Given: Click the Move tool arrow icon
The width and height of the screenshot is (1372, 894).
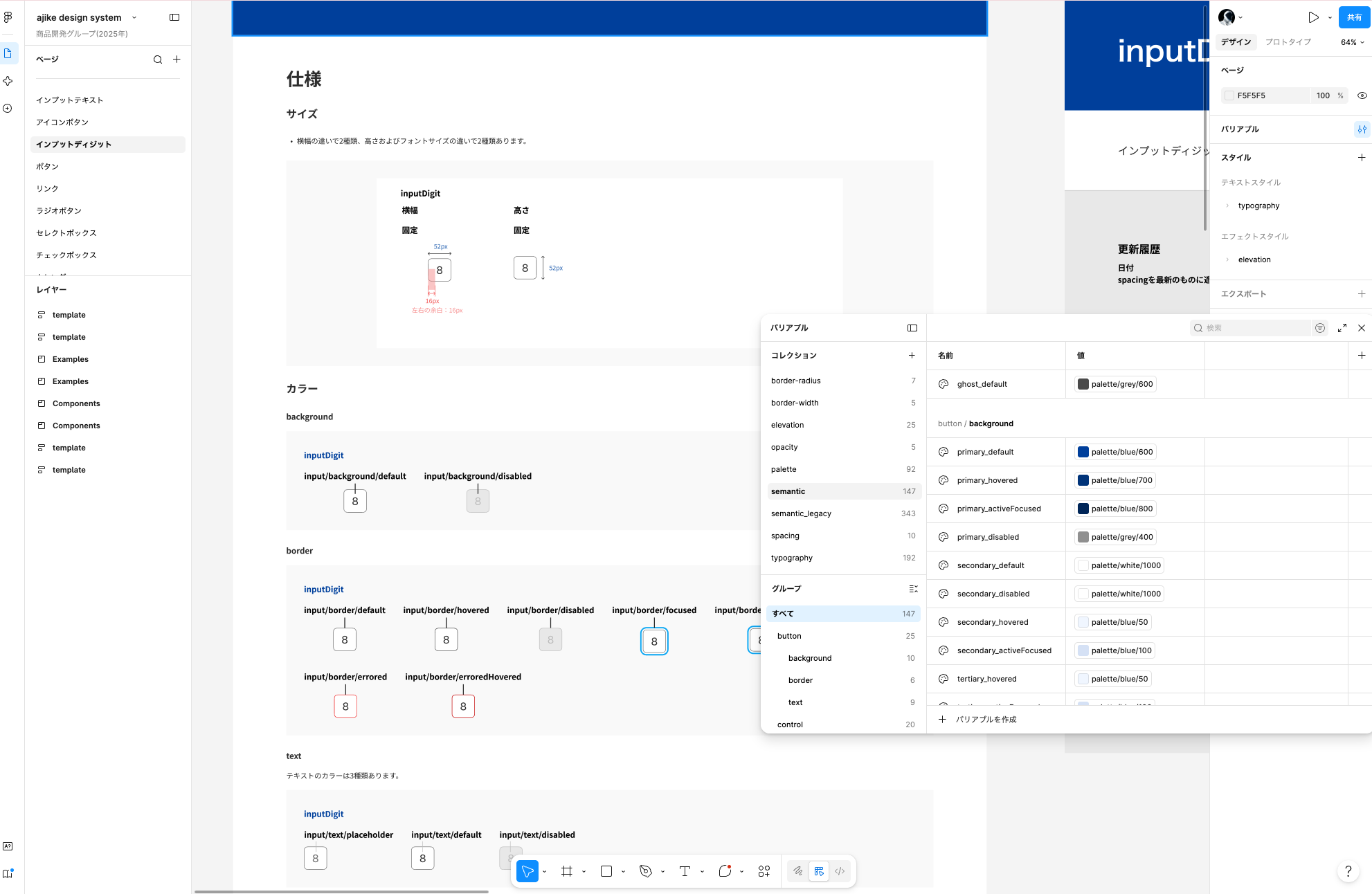Looking at the screenshot, I should [x=527, y=871].
